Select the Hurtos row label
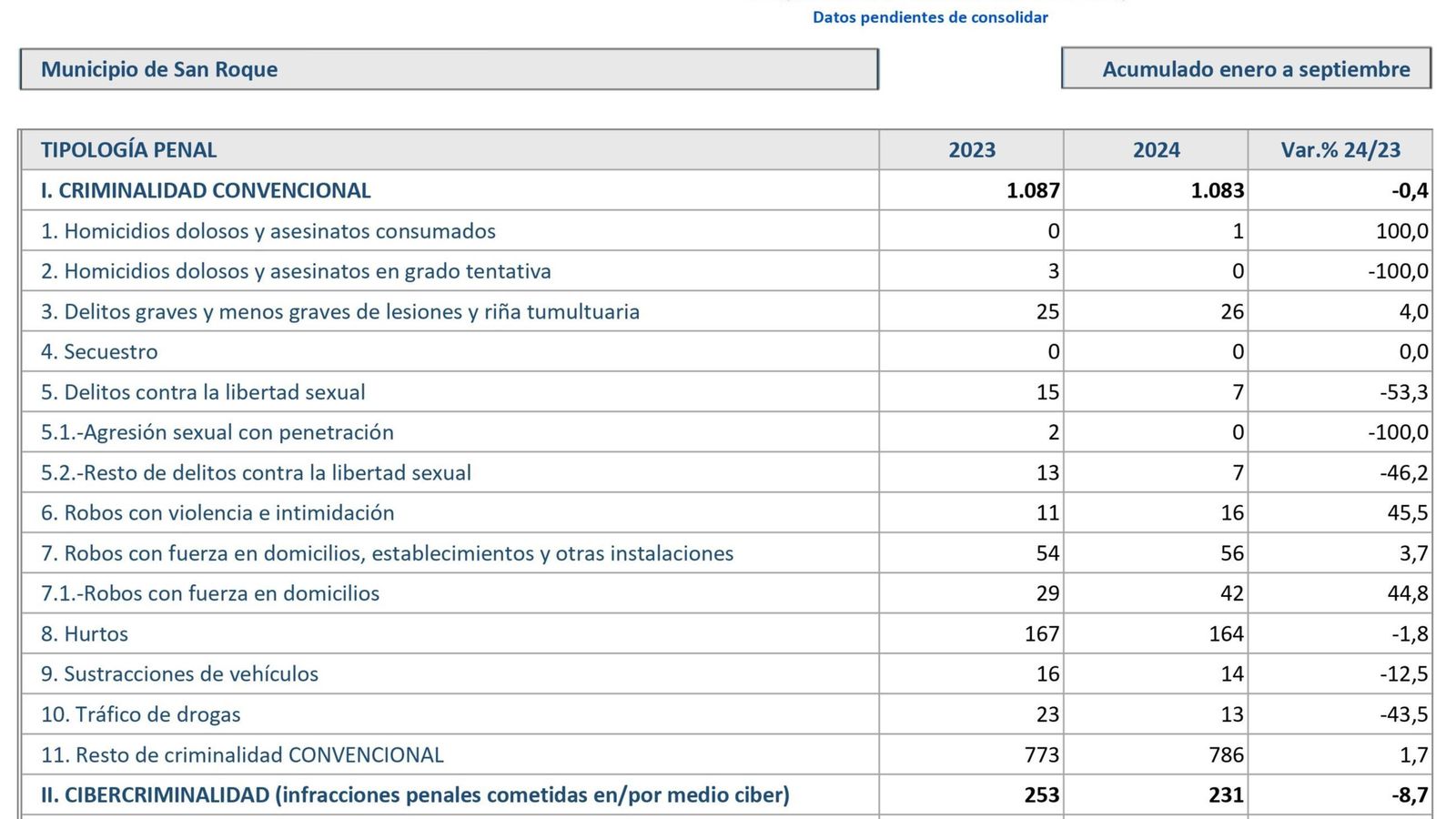Screen dimensions: 1456x819 coord(94,634)
